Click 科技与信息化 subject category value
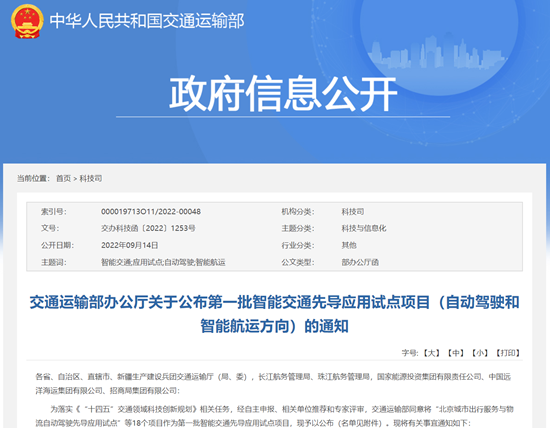This screenshot has width=550, height=428. (364, 228)
